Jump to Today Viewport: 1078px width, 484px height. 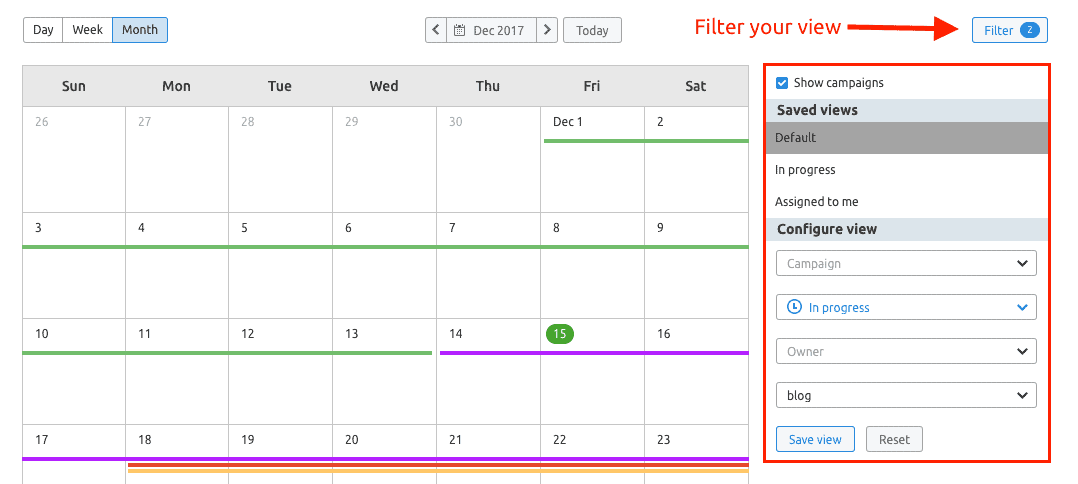pos(592,30)
